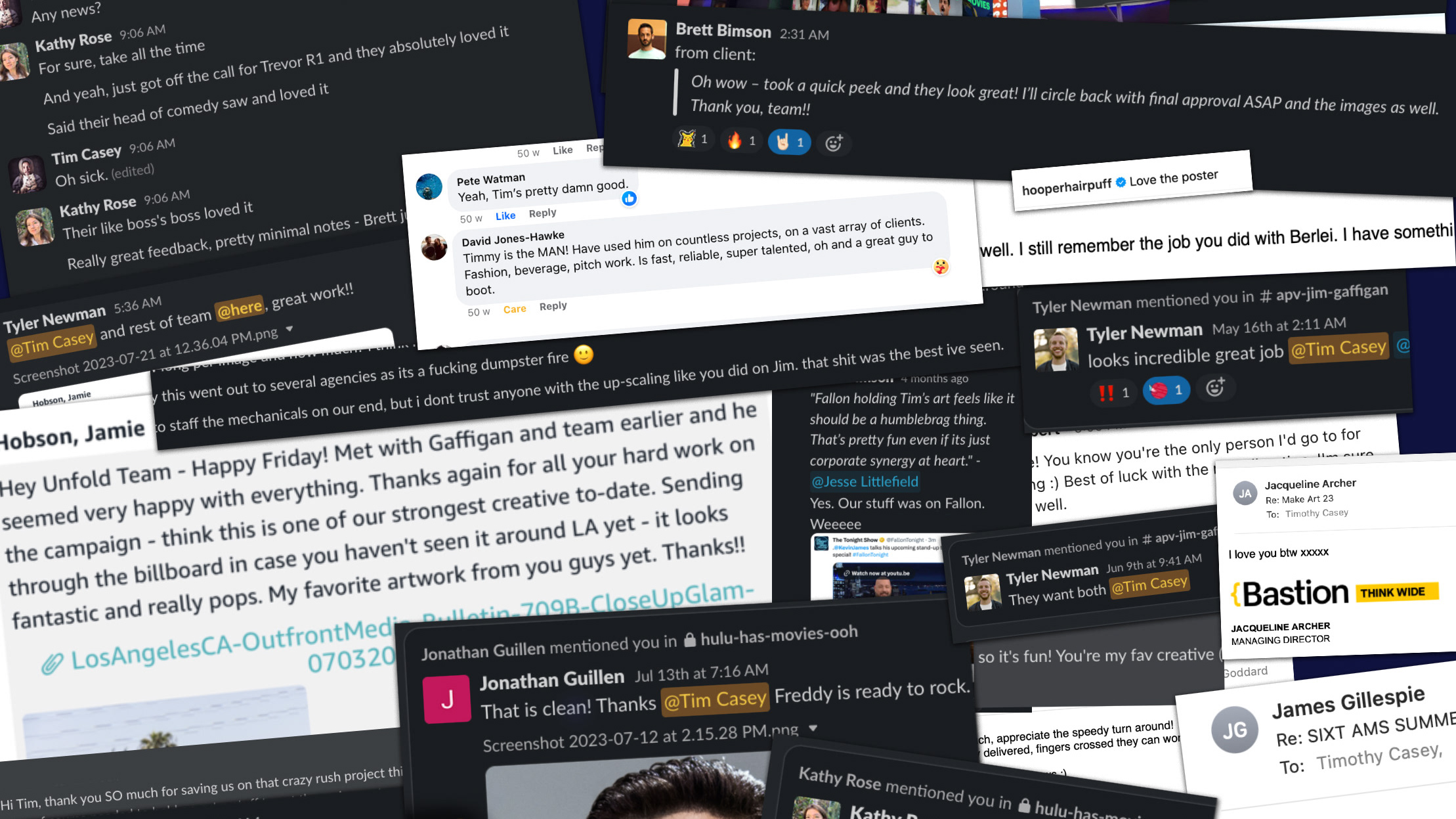Collapse the dropdown arrow beside Screenshot 2023-07-12 filename
1456x819 pixels.
pos(813,728)
